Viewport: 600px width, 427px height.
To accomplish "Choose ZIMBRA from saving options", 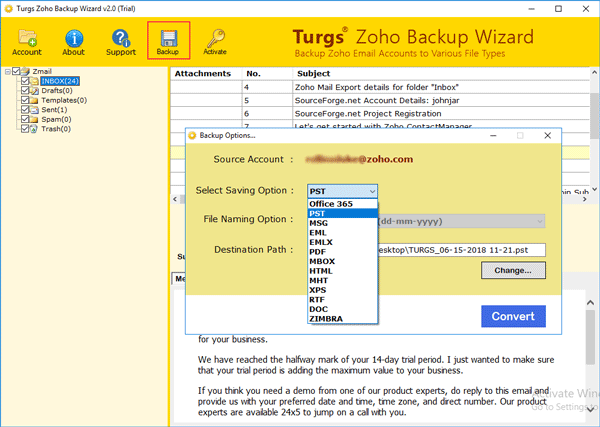I will point(342,319).
